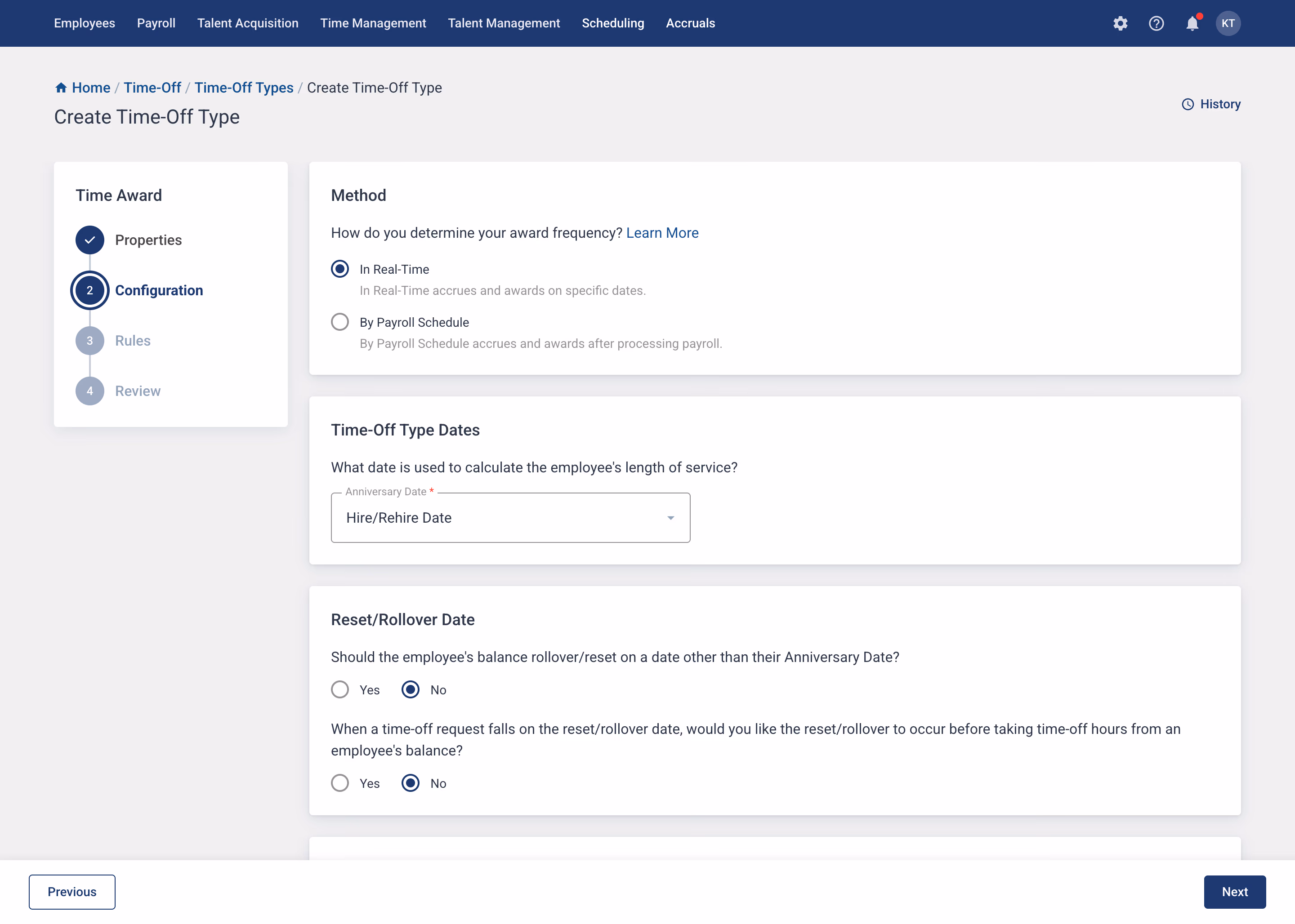Image resolution: width=1295 pixels, height=924 pixels.
Task: Click the home icon in breadcrumb
Action: point(61,88)
